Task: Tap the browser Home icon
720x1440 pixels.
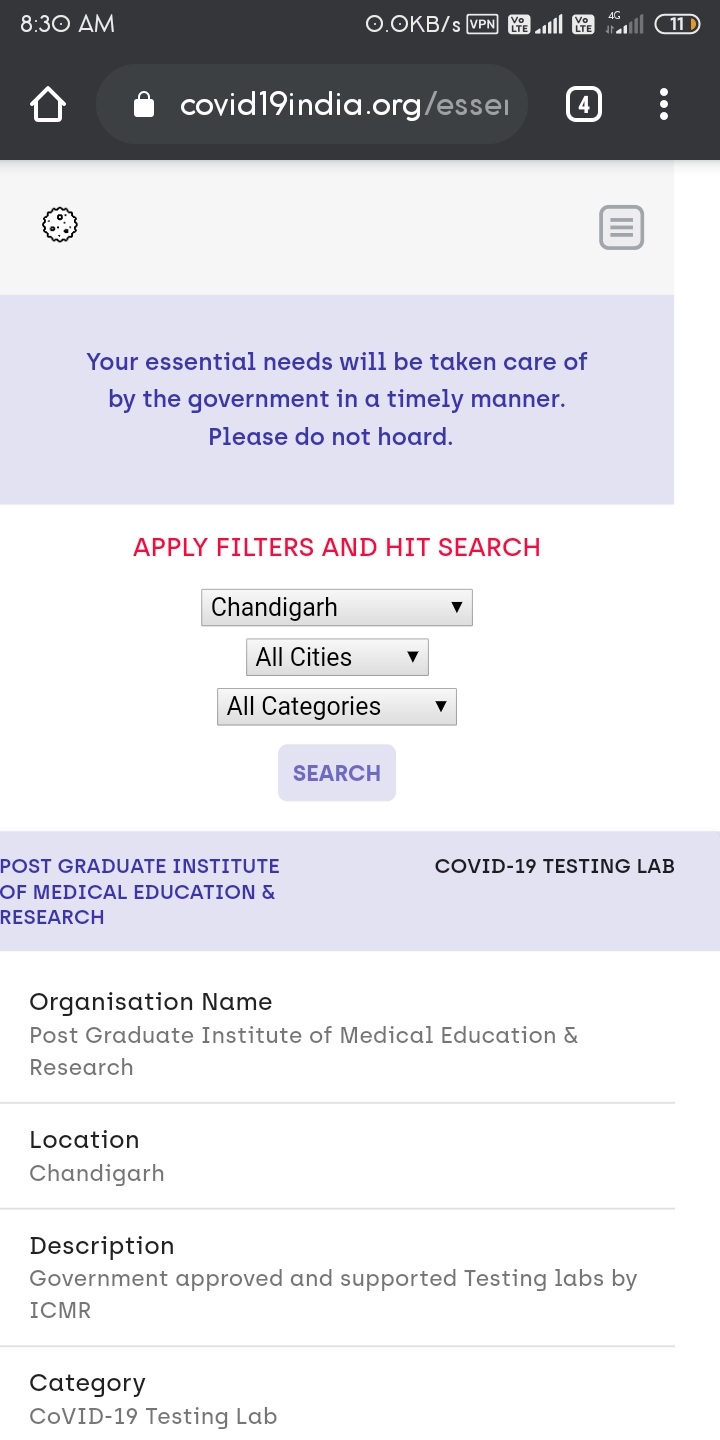Action: coord(47,103)
